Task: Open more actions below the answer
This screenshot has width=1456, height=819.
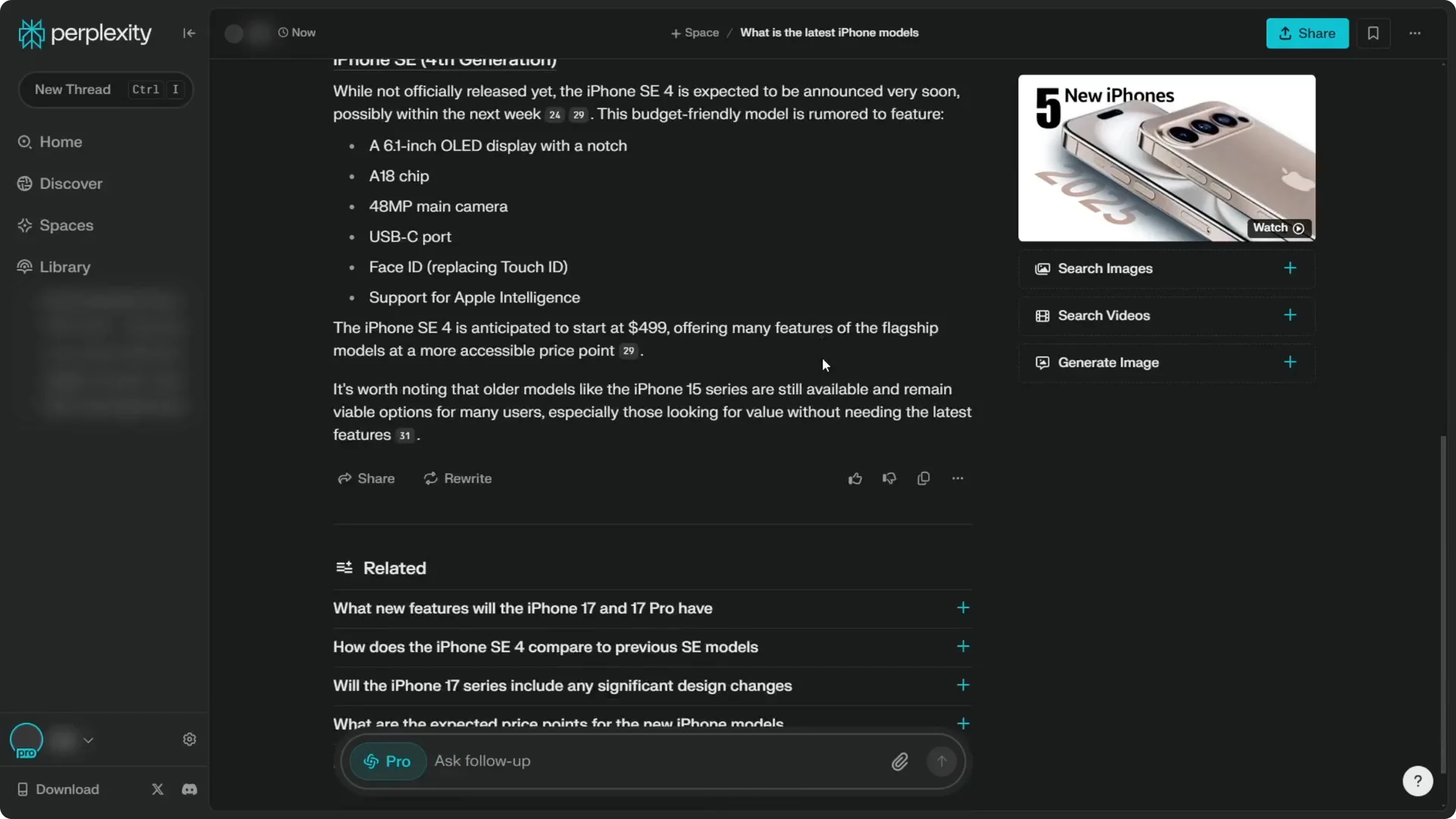Action: 958,478
